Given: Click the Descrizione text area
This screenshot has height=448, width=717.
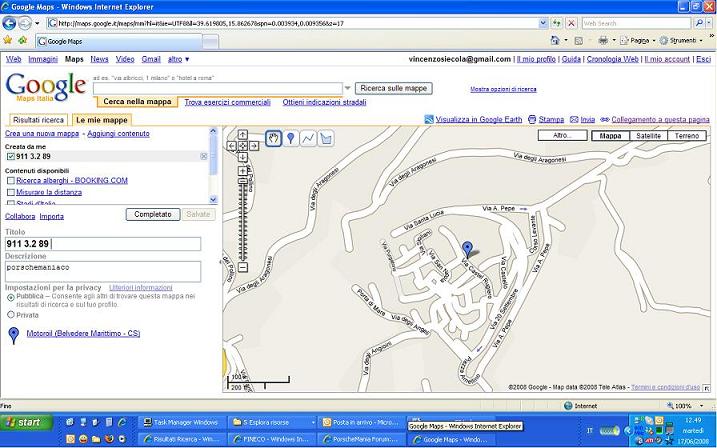Looking at the screenshot, I should pyautogui.click(x=103, y=272).
